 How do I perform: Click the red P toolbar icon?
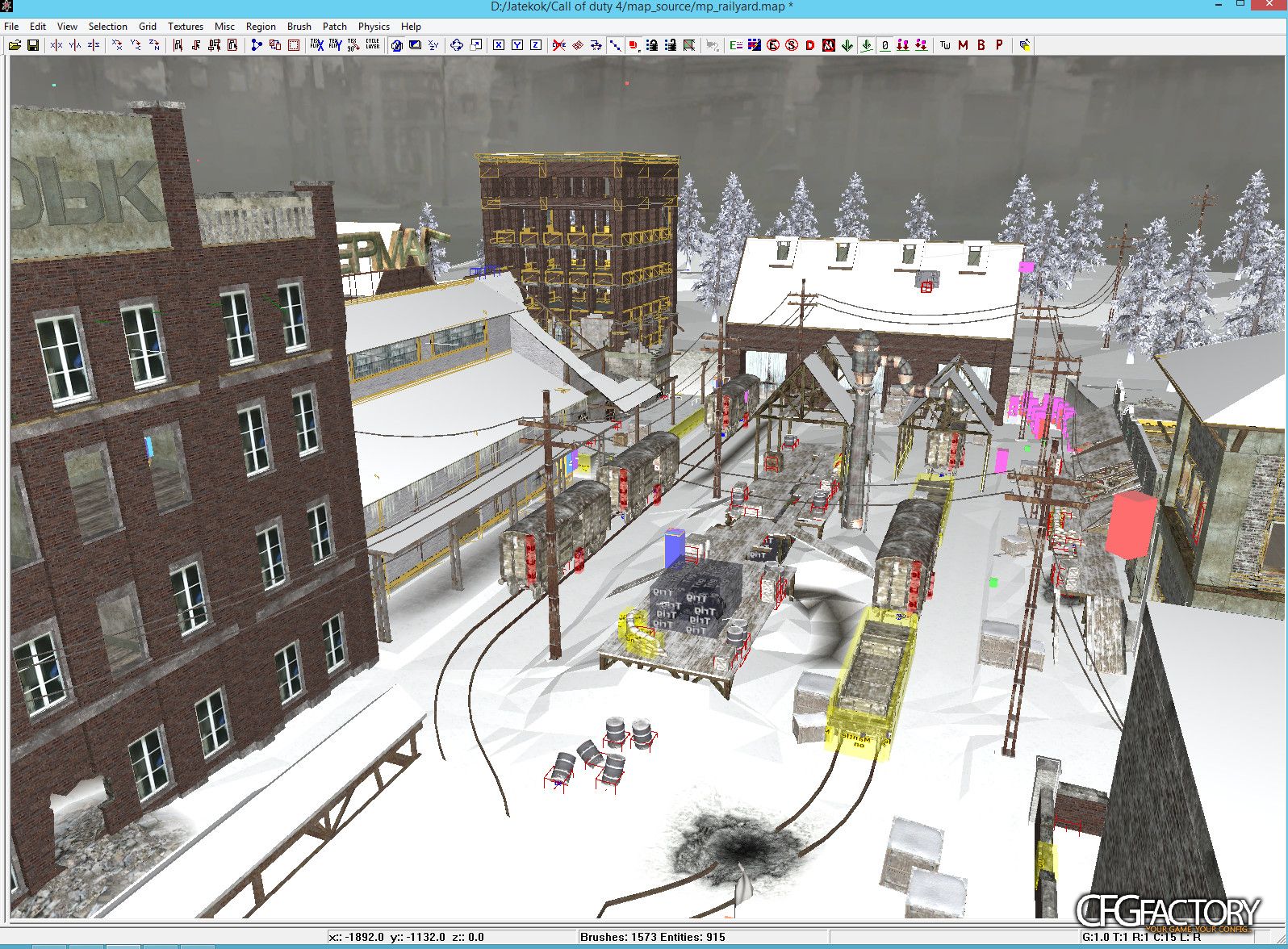[999, 45]
